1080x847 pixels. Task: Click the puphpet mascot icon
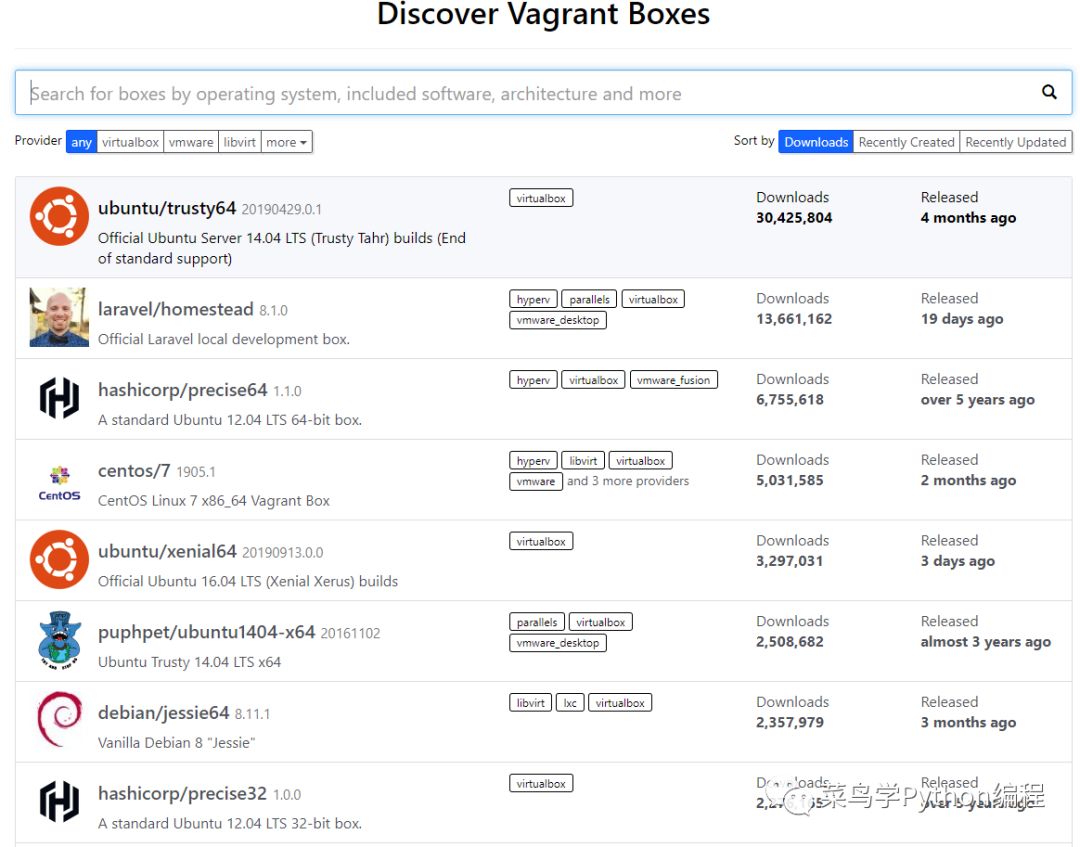pyautogui.click(x=59, y=640)
